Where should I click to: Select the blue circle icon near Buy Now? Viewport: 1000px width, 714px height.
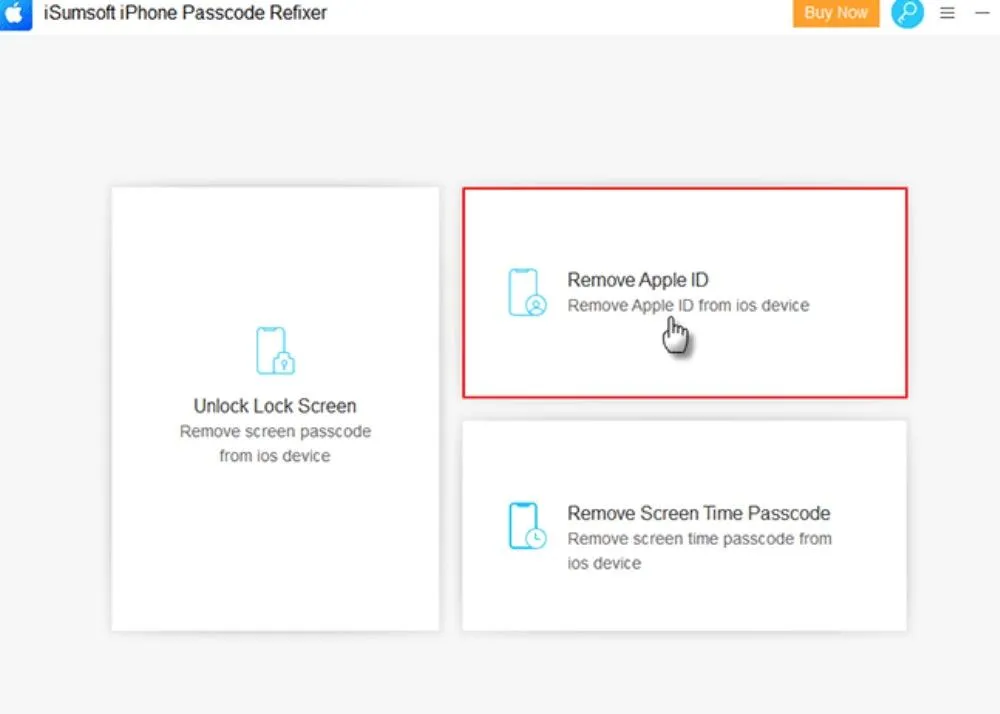907,13
